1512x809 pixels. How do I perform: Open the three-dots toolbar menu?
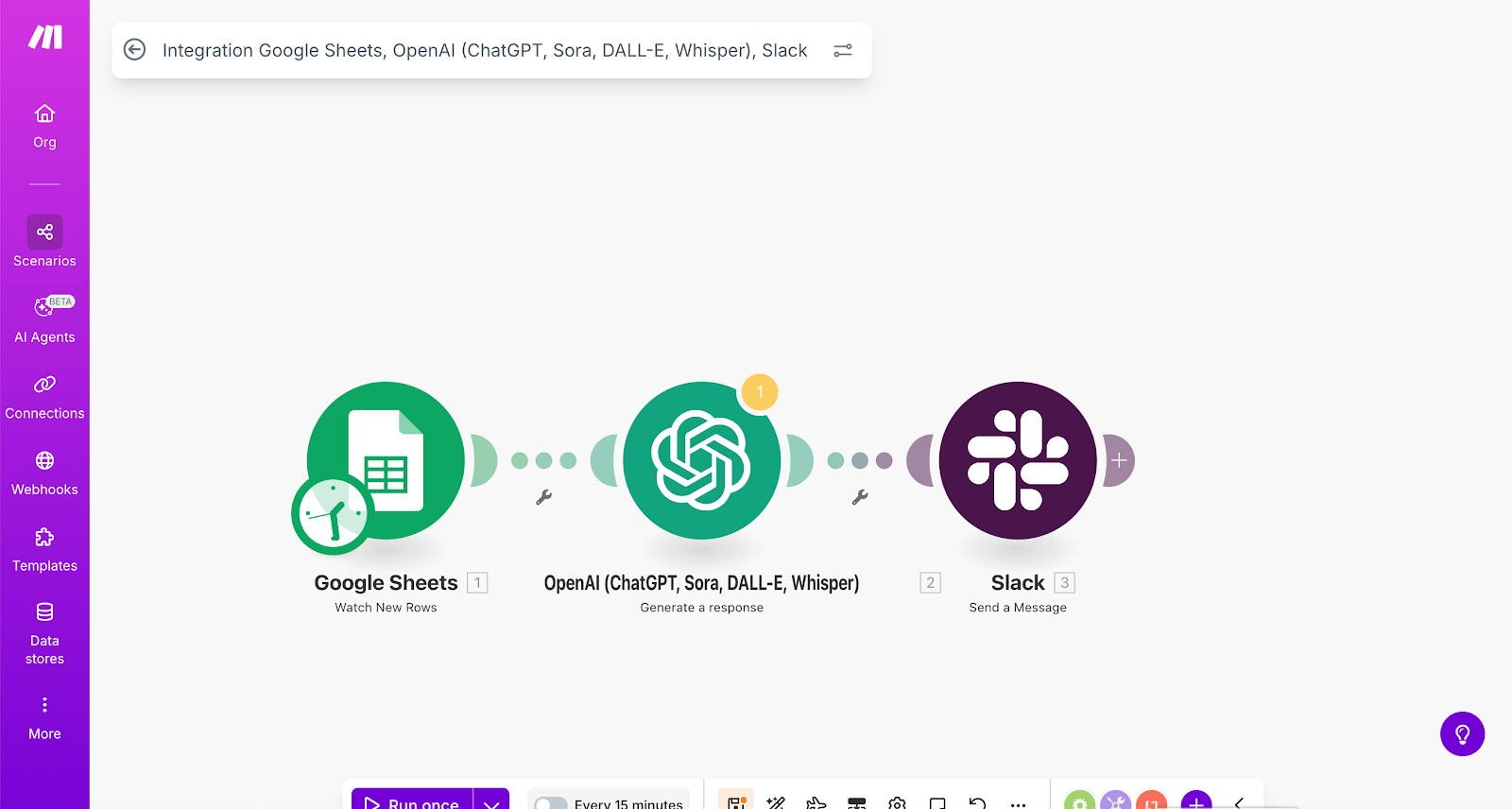pyautogui.click(x=1018, y=804)
